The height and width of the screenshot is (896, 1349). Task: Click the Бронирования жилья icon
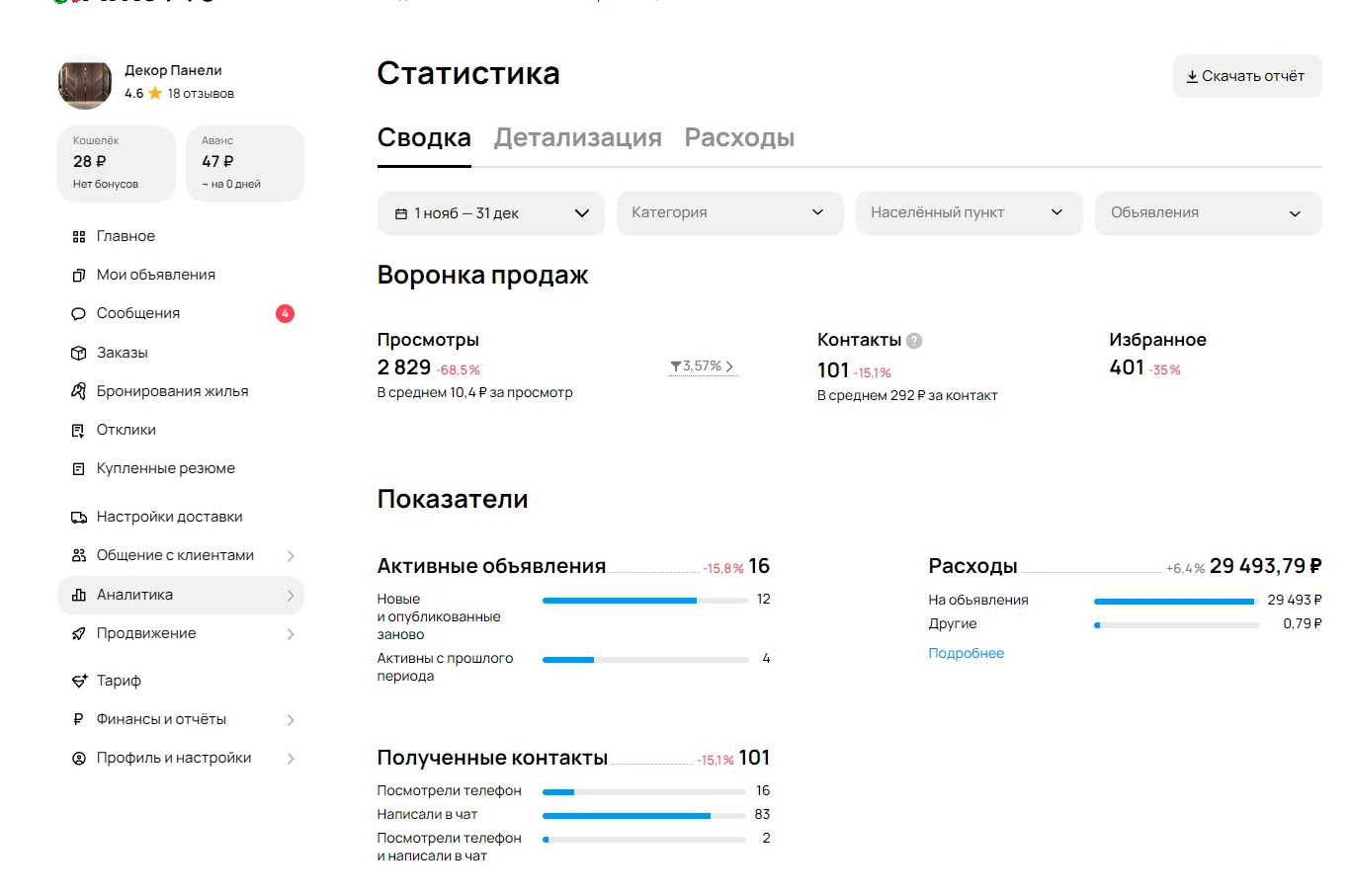(x=79, y=391)
